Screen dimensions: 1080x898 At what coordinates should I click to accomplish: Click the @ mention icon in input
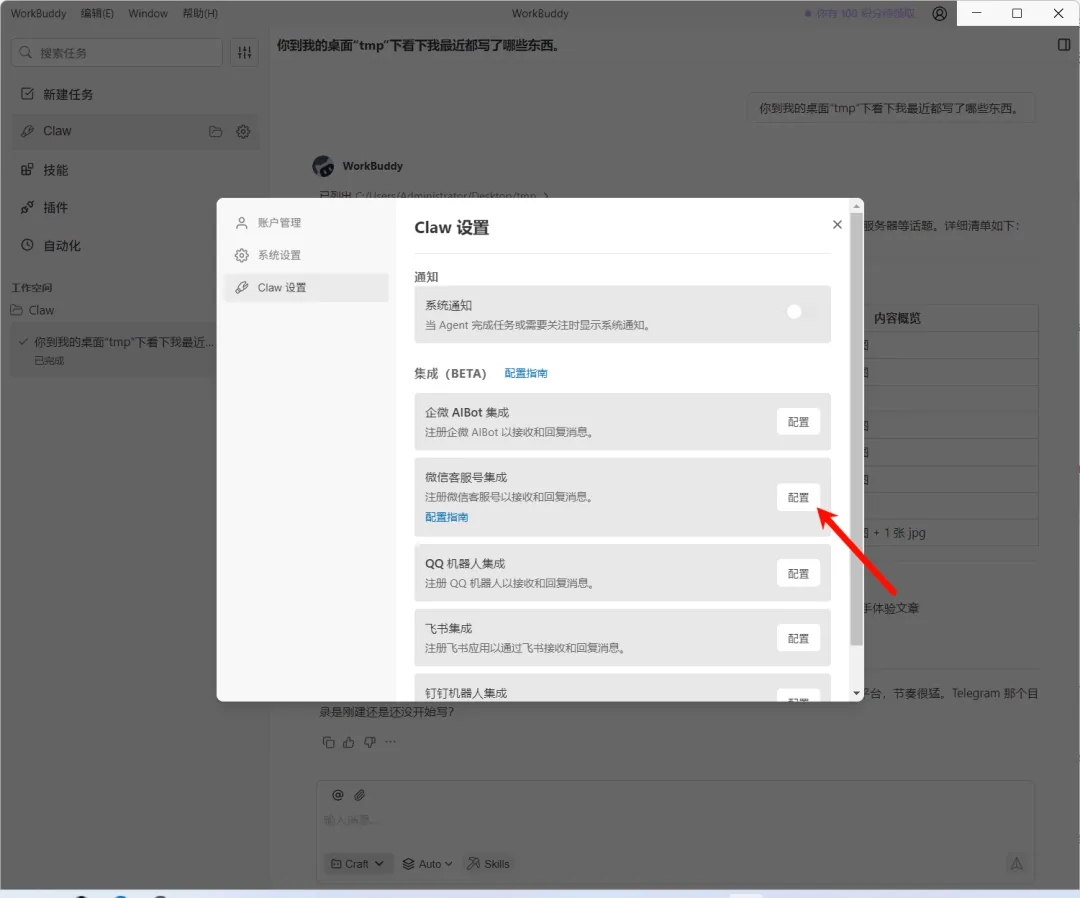[338, 795]
